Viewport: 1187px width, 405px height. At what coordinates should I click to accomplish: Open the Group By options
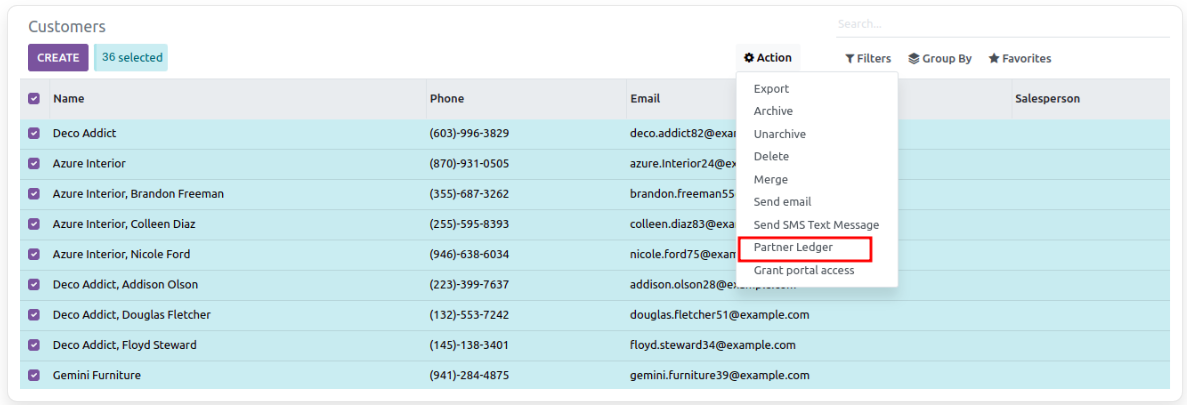[x=939, y=59]
